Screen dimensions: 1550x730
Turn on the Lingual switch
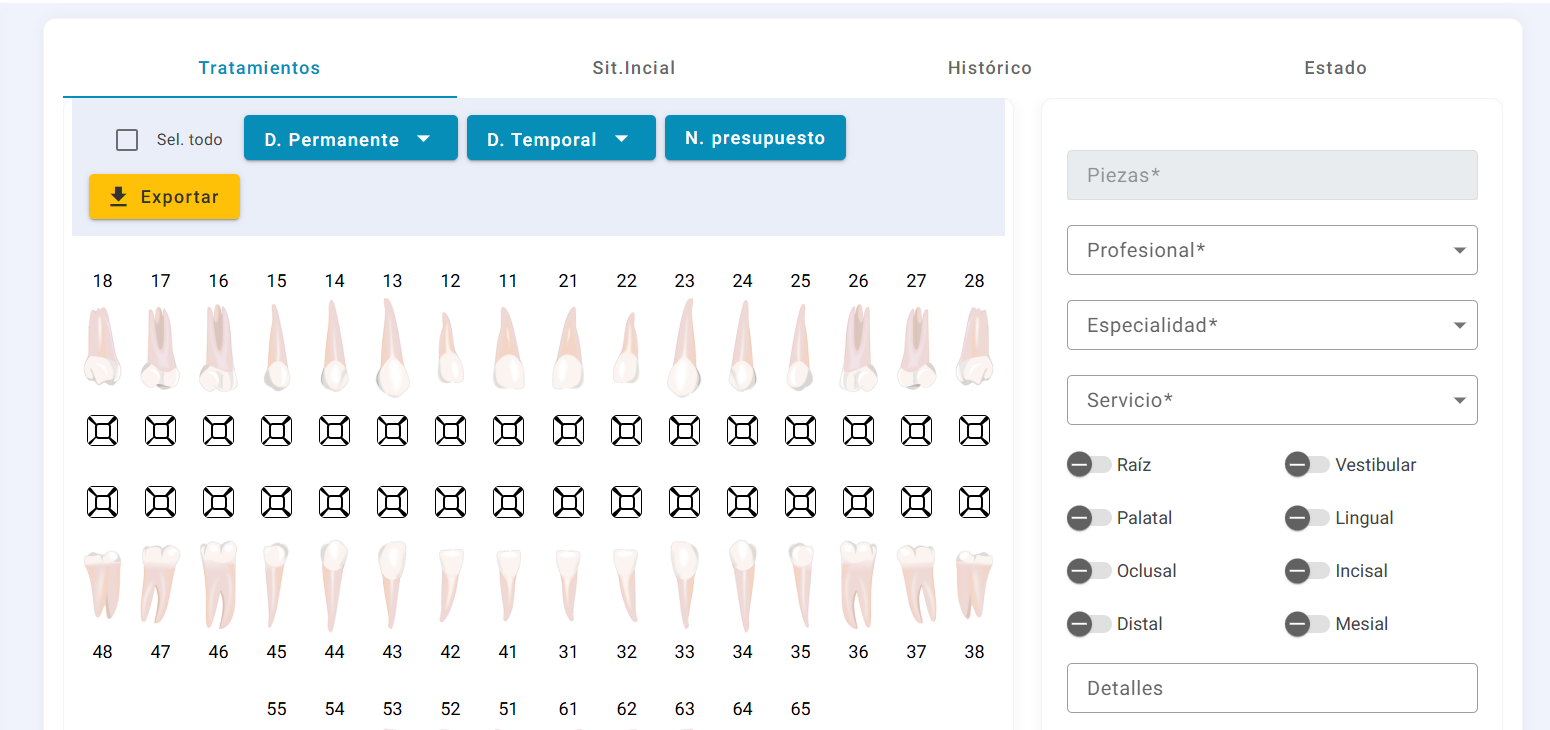coord(1307,518)
